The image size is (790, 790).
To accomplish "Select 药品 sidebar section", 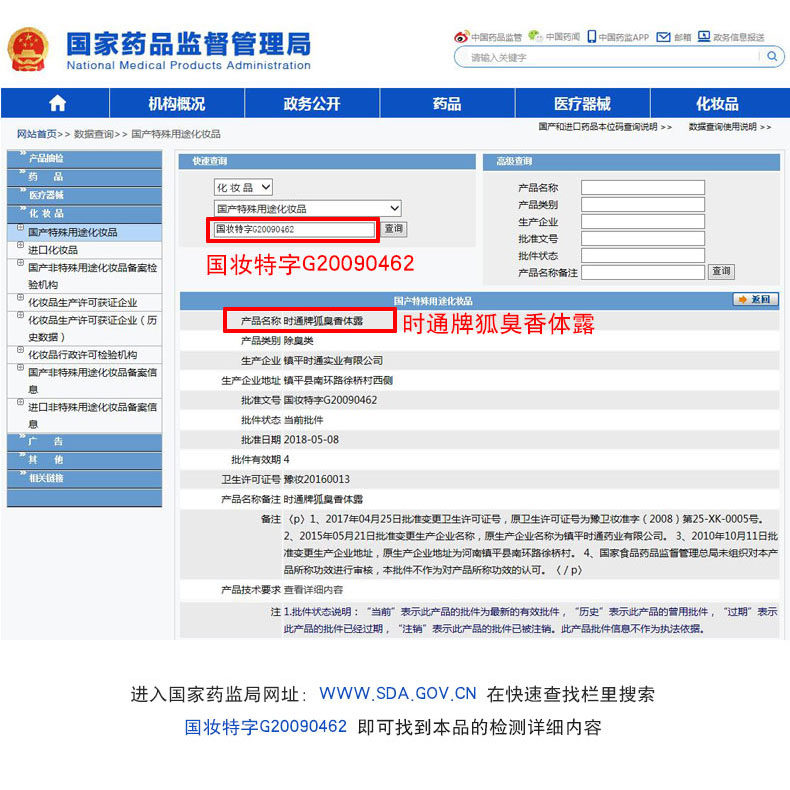I will [85, 177].
